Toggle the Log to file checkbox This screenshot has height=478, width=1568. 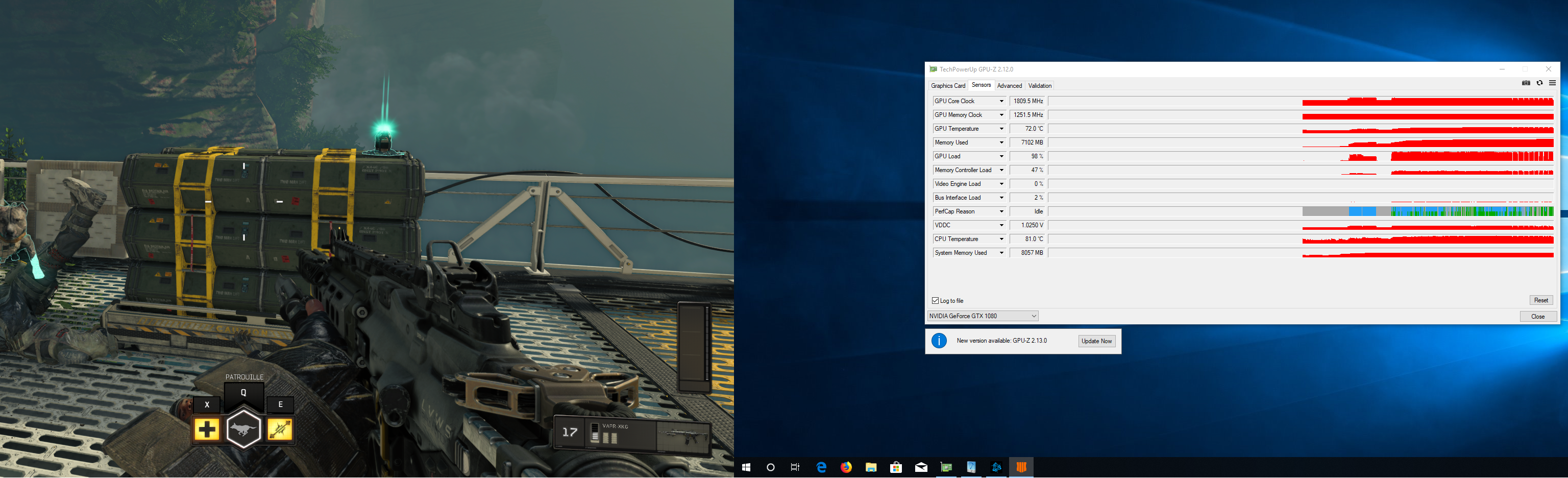pos(936,301)
